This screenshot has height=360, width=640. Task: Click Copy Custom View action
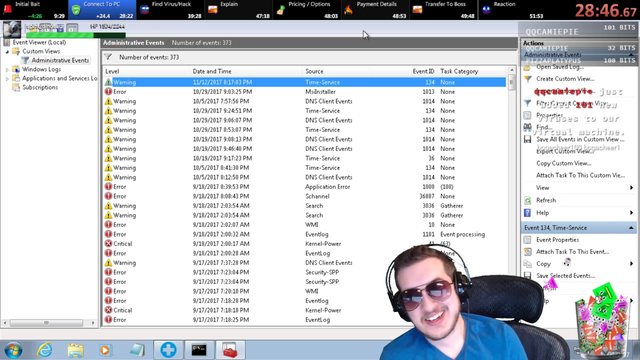pos(564,163)
